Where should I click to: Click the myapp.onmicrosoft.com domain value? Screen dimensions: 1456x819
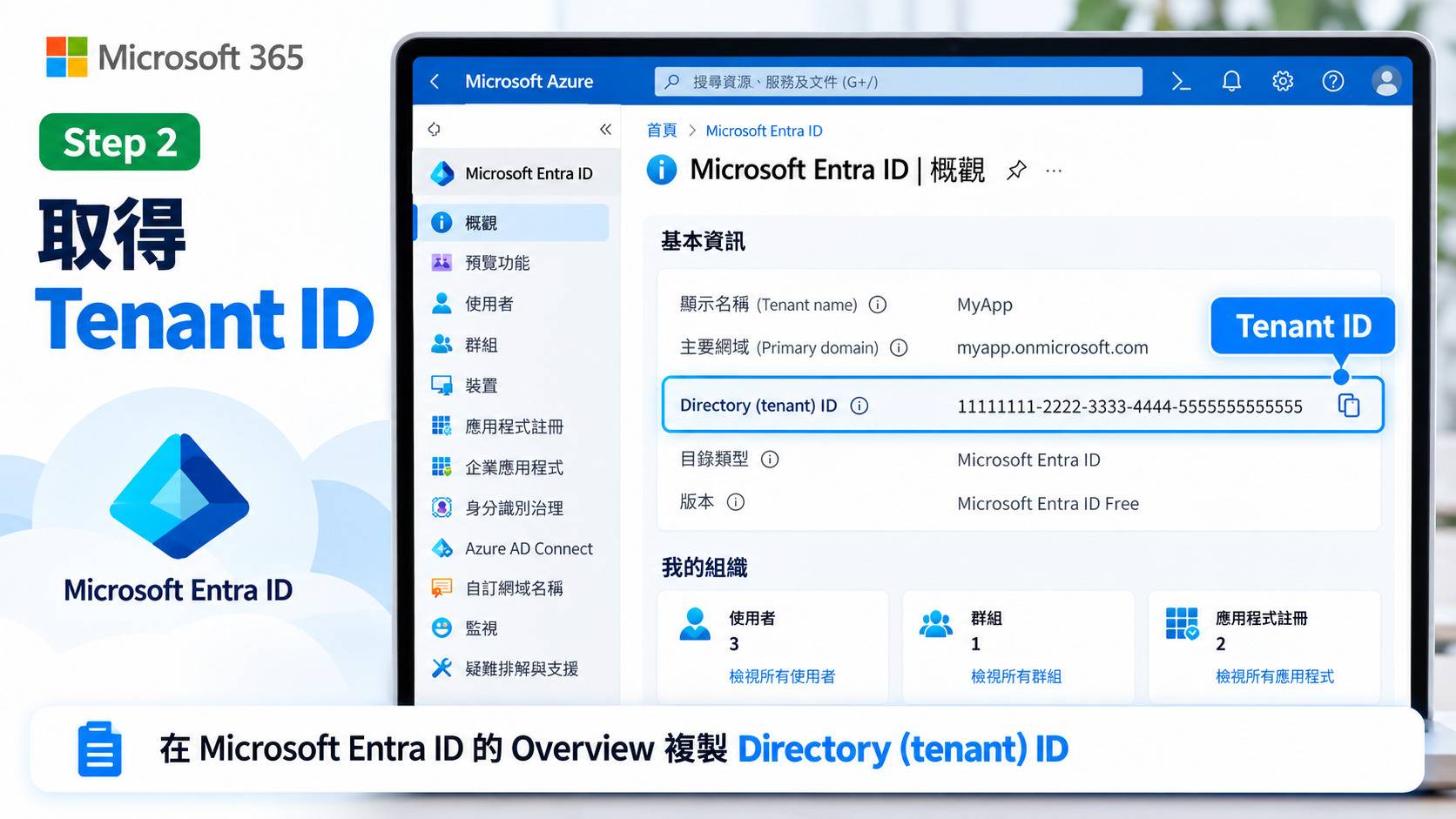click(1052, 348)
